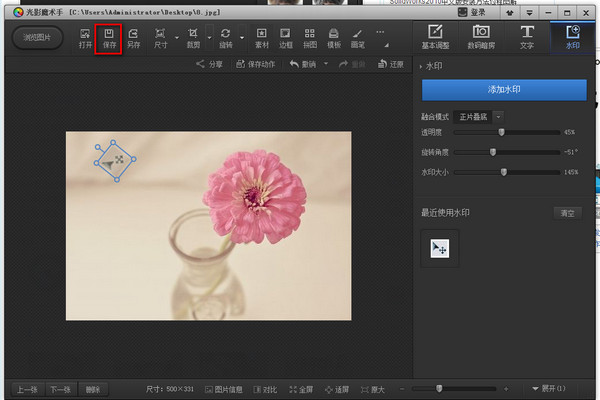Open the 拼图 (Collage) tool

(310, 37)
